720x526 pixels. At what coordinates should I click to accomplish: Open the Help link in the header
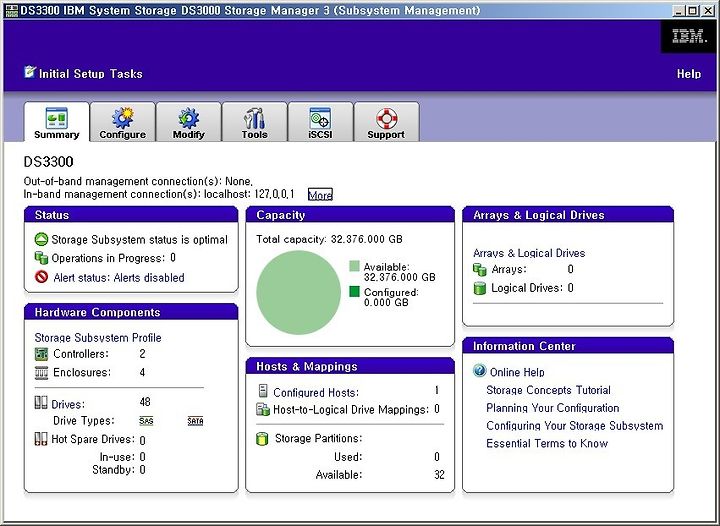(688, 74)
